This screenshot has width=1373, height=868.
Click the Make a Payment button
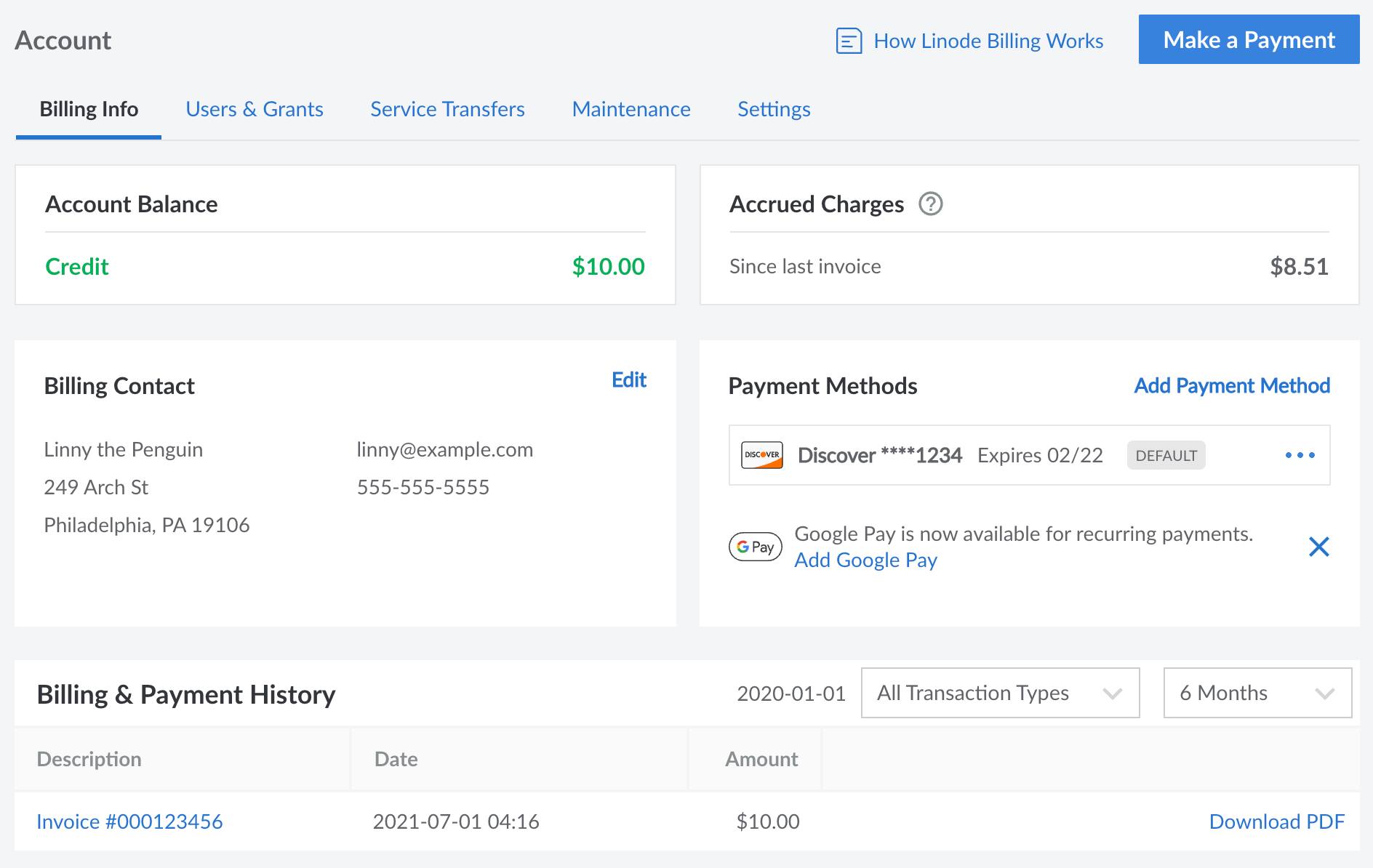[x=1248, y=40]
